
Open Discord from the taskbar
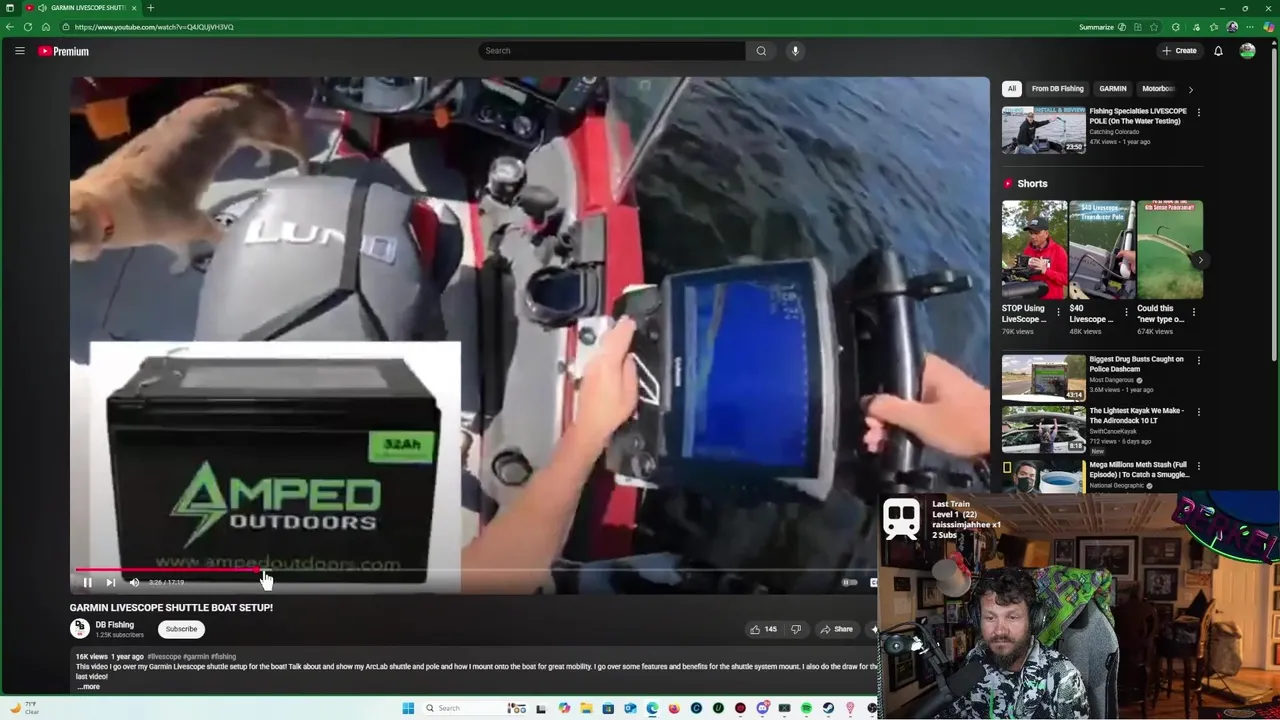pyautogui.click(x=762, y=708)
